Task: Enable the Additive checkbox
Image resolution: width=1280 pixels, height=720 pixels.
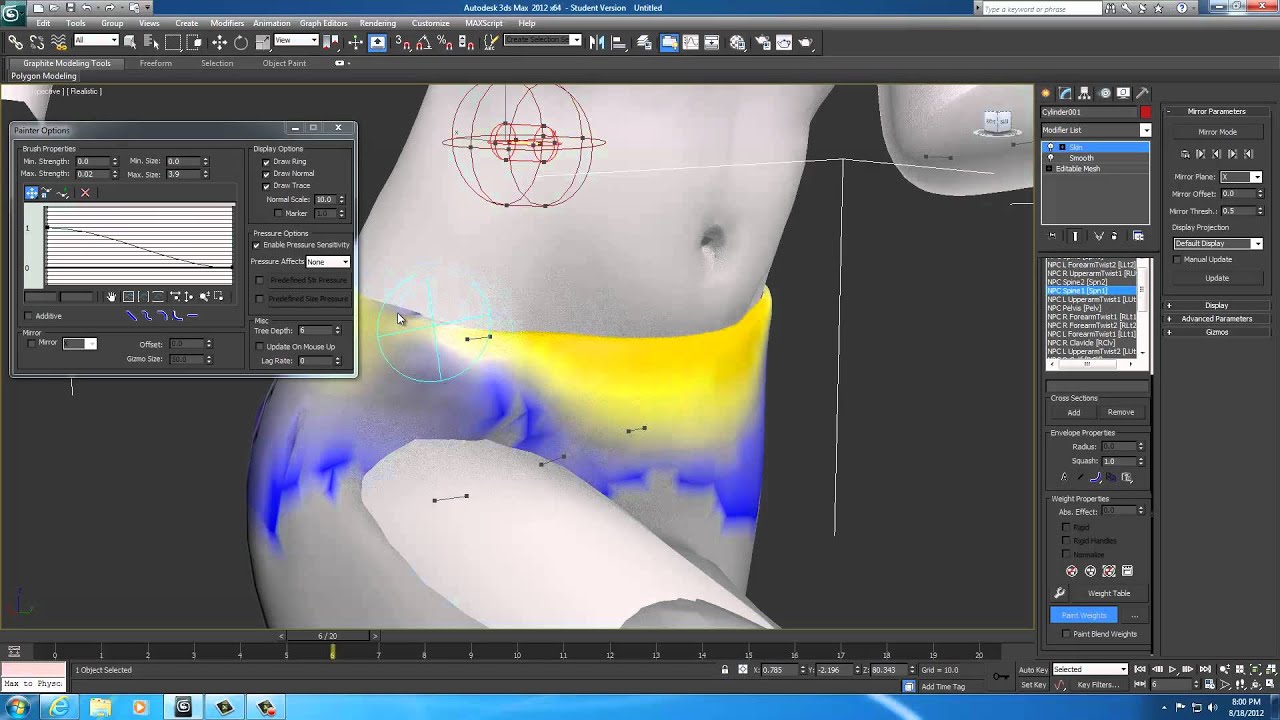Action: (x=28, y=316)
